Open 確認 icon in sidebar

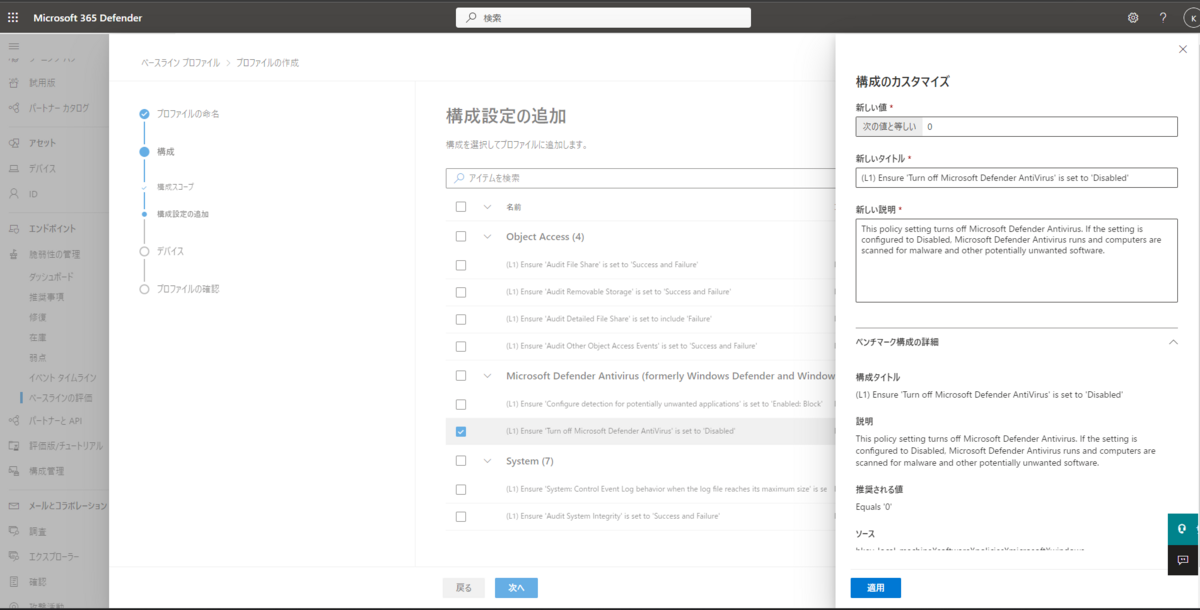pyautogui.click(x=14, y=581)
